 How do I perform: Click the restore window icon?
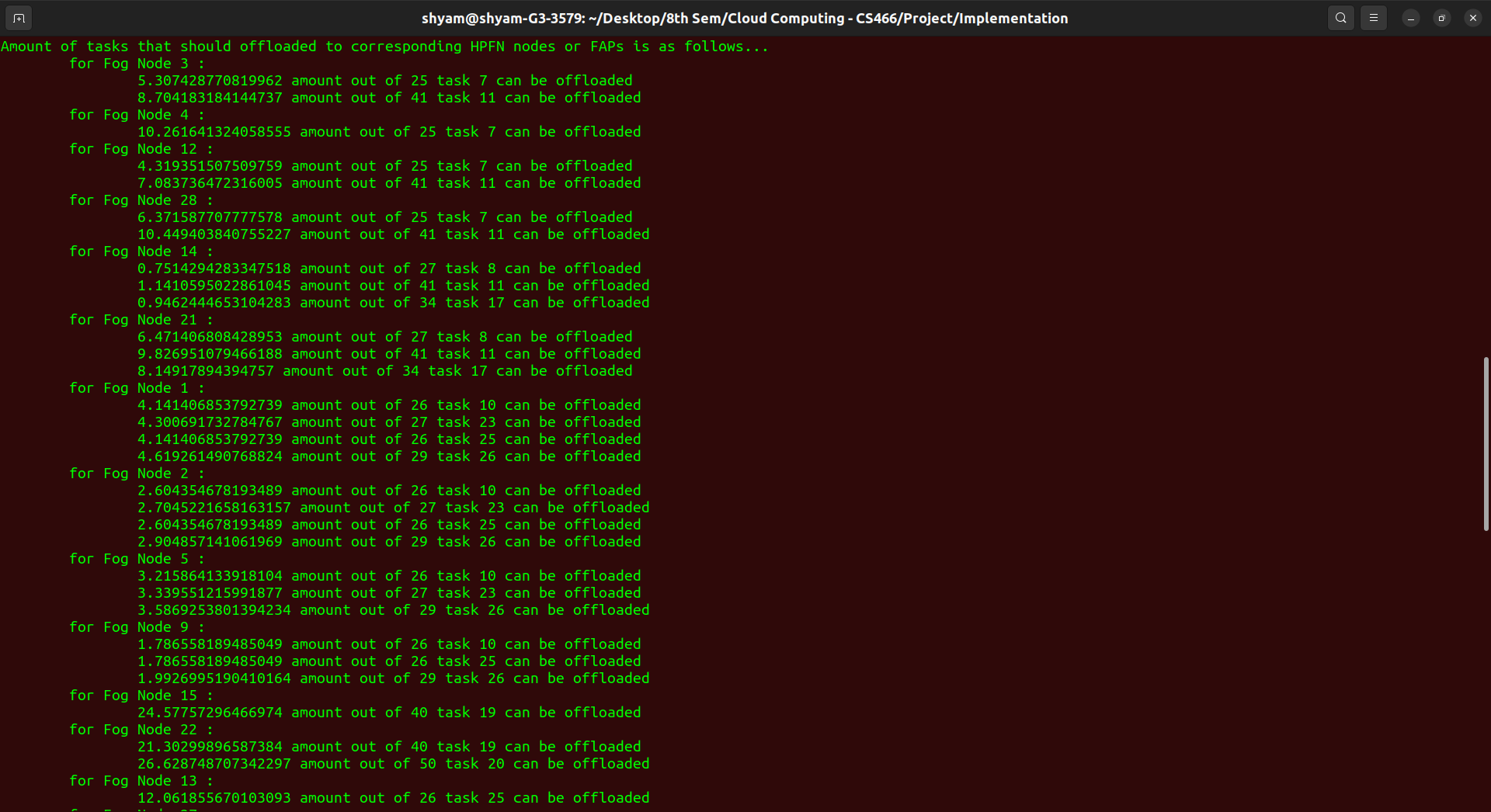point(1441,18)
